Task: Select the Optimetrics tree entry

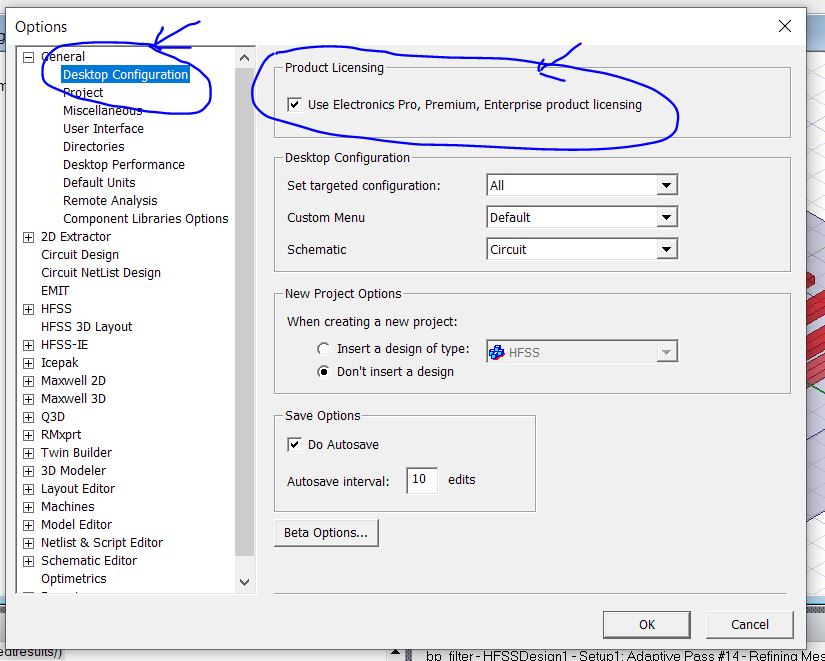Action: tap(74, 578)
